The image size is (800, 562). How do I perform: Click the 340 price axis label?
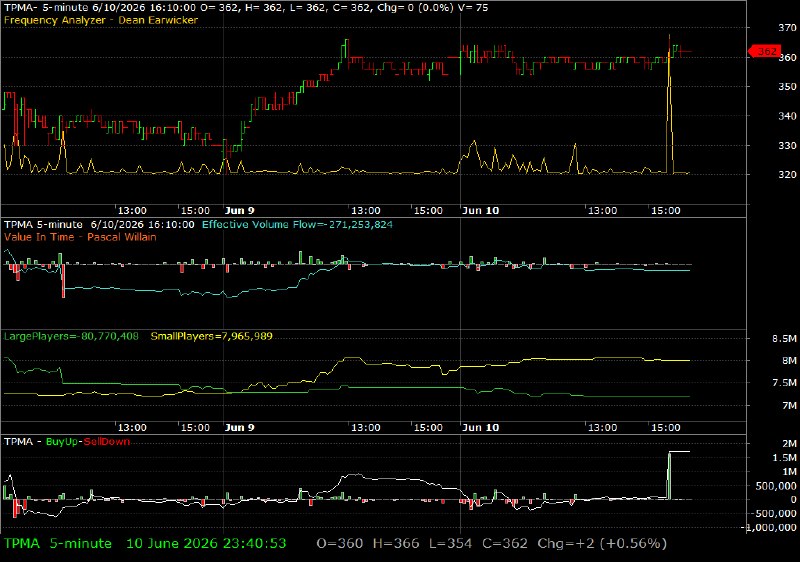787,116
